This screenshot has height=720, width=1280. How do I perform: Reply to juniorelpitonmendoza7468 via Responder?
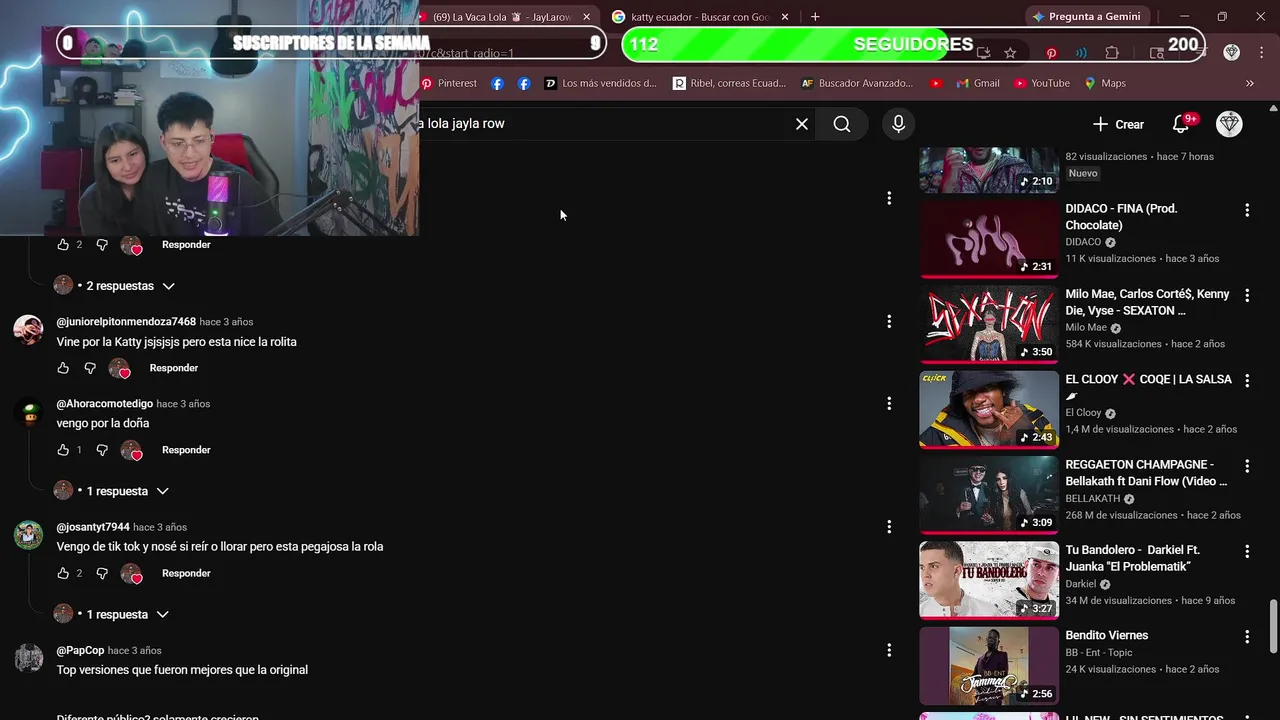point(174,368)
